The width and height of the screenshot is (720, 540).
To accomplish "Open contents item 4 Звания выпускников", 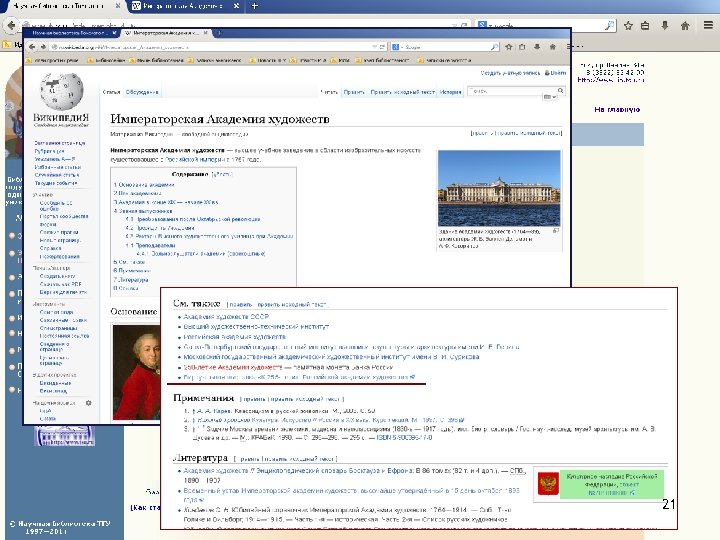I will tap(143, 211).
